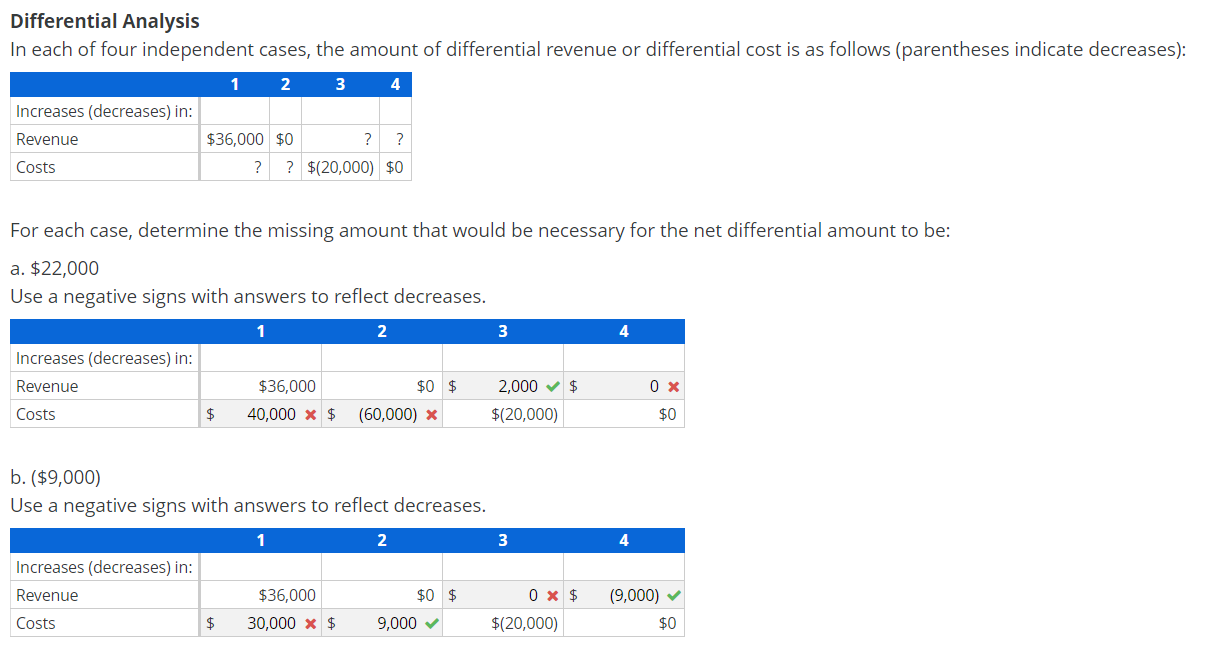This screenshot has height=649, width=1209.
Task: Select the 9,000 costs input in part b
Action: click(x=390, y=623)
